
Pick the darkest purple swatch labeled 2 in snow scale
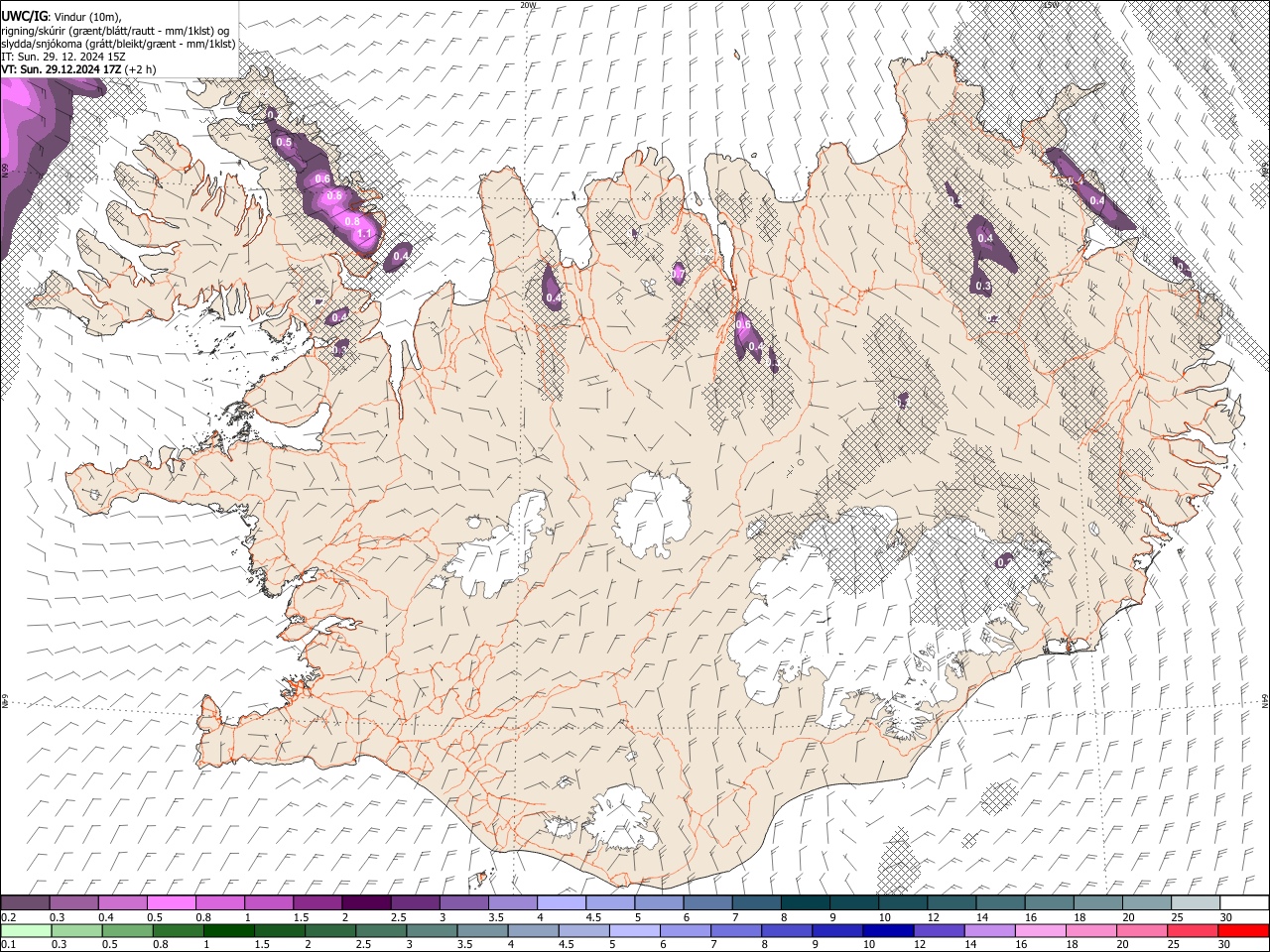(365, 902)
